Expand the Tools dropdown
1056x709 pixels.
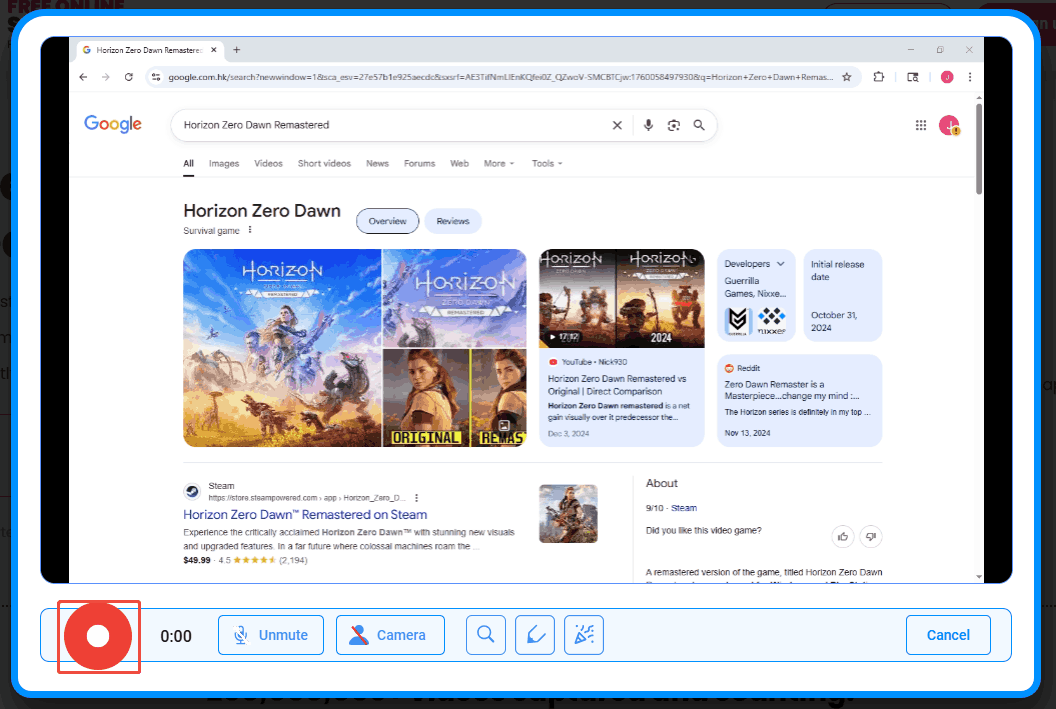(x=547, y=164)
